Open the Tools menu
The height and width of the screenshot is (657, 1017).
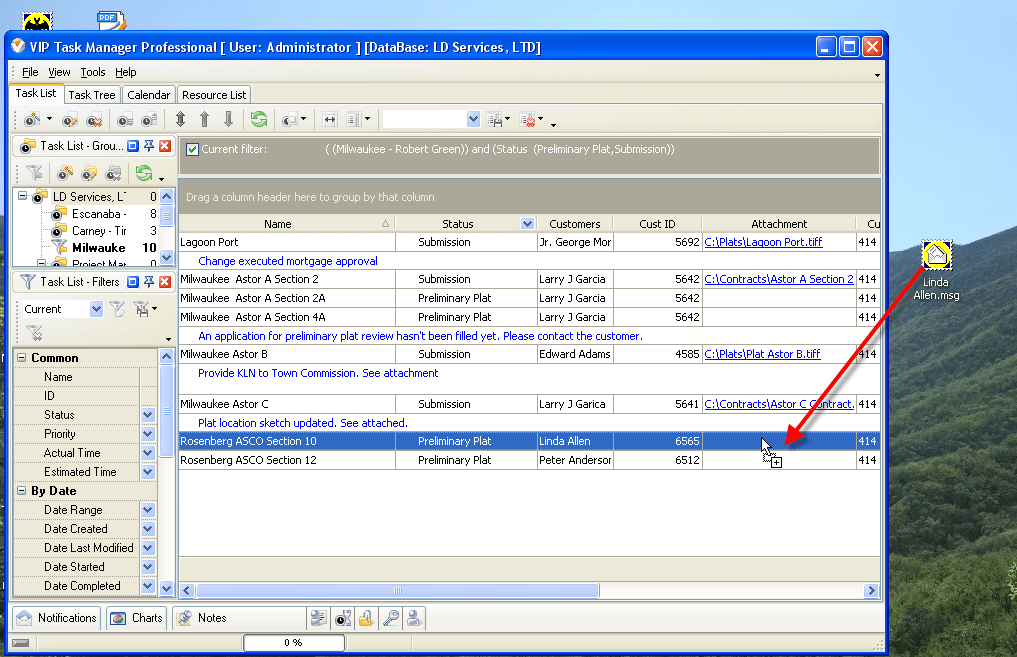pos(93,71)
